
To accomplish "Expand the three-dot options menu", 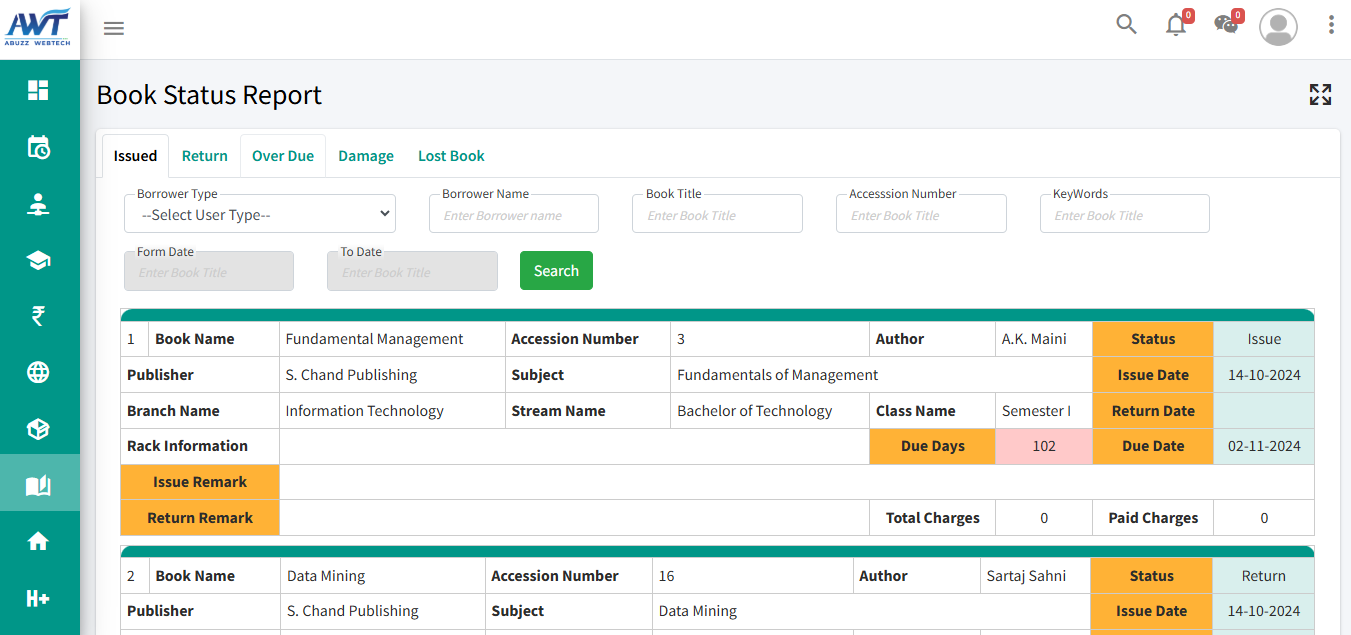I will [x=1330, y=26].
